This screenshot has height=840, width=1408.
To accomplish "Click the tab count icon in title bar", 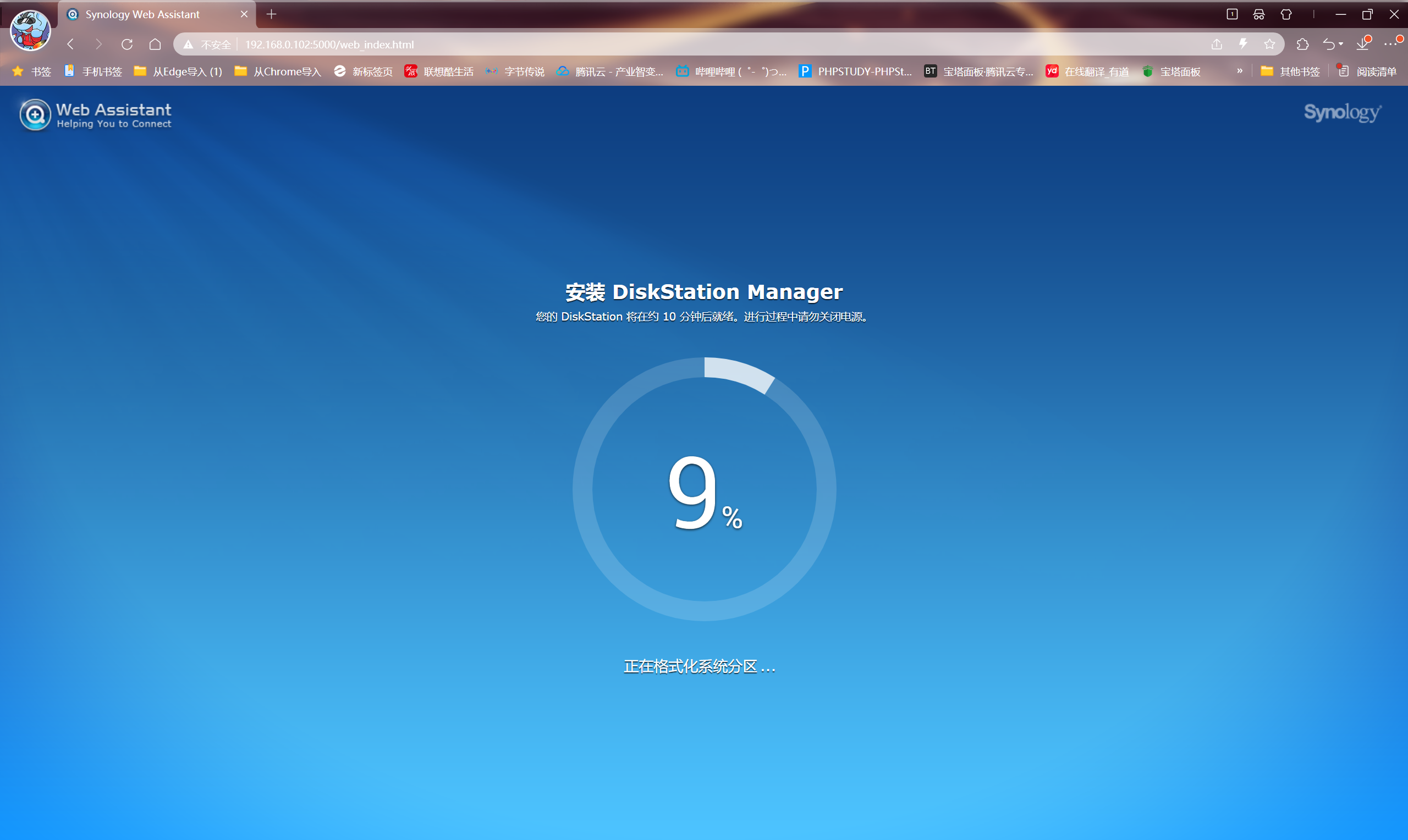I will pos(1232,14).
